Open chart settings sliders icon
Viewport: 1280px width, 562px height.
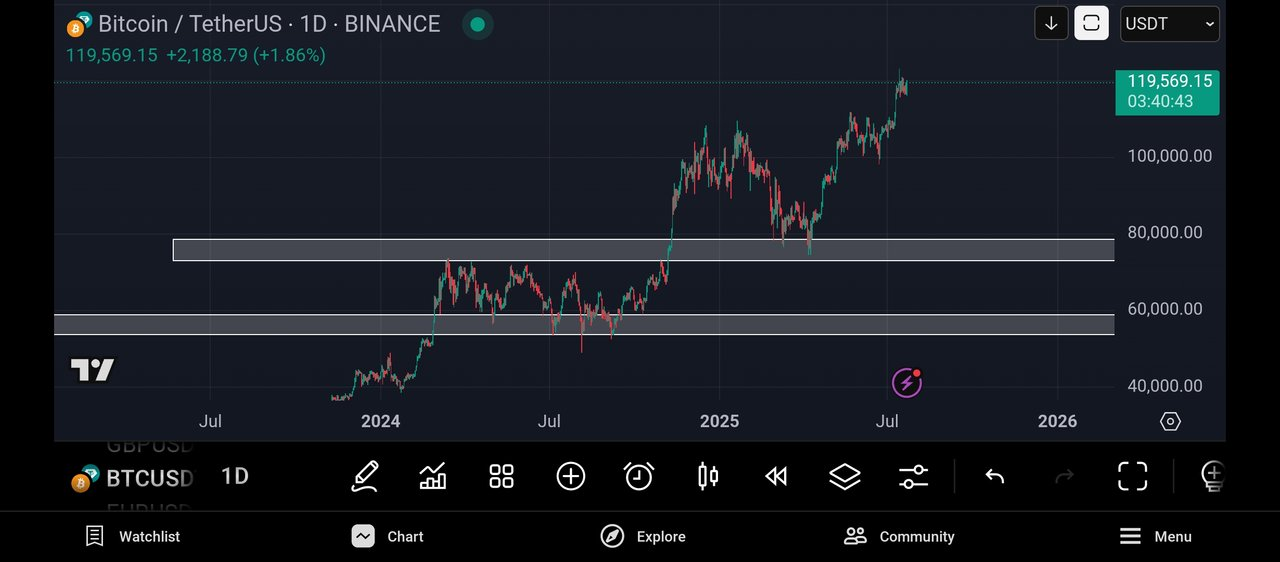click(x=913, y=476)
